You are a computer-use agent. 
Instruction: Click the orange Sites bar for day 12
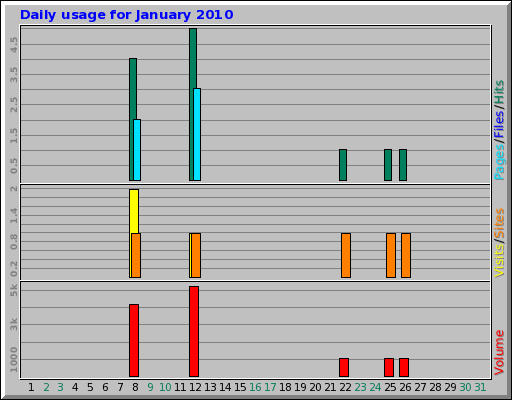tap(196, 255)
